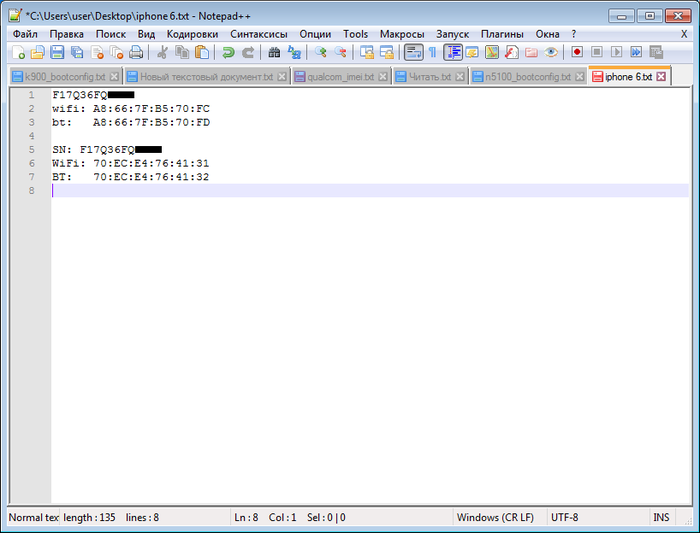Open the Кодировки menu

192,34
